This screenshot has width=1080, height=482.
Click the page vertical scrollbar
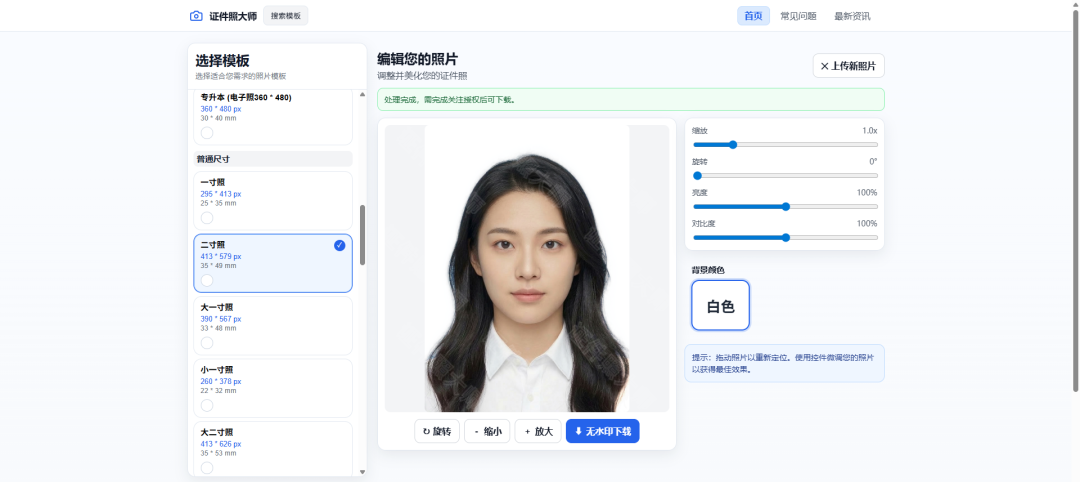[x=1076, y=200]
